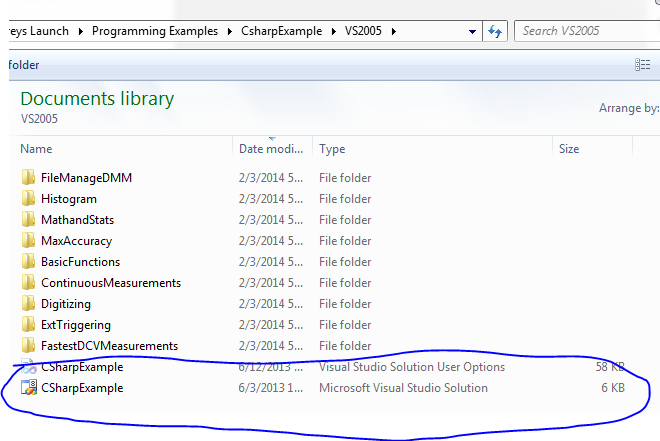
Task: Click date cell in FileManageDMM row
Action: 271,178
